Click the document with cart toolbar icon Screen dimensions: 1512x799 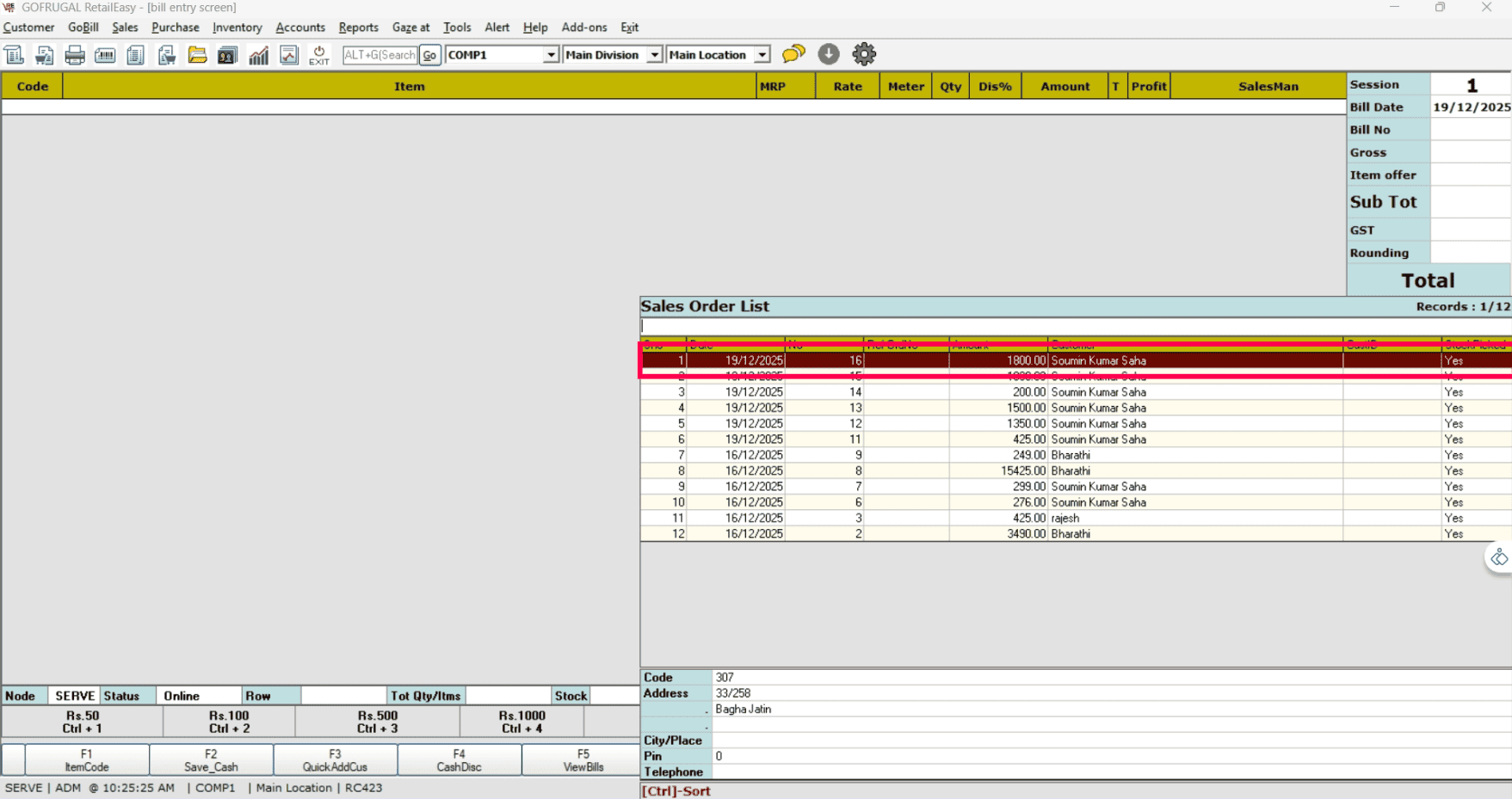pos(44,55)
